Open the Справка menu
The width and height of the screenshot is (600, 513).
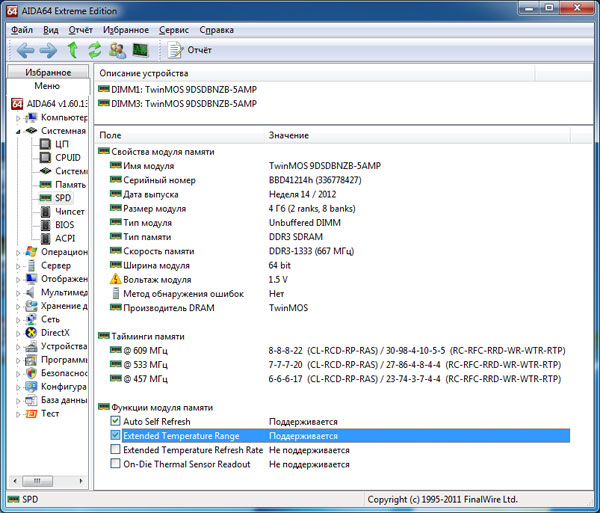217,30
